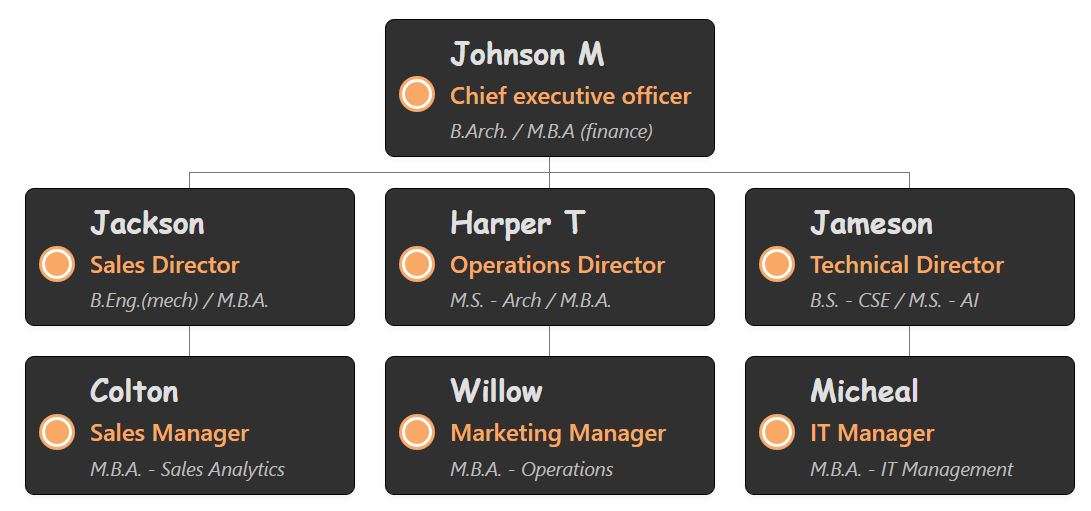Select the circle icon beside Colton
The width and height of the screenshot is (1091, 511).
[x=57, y=432]
